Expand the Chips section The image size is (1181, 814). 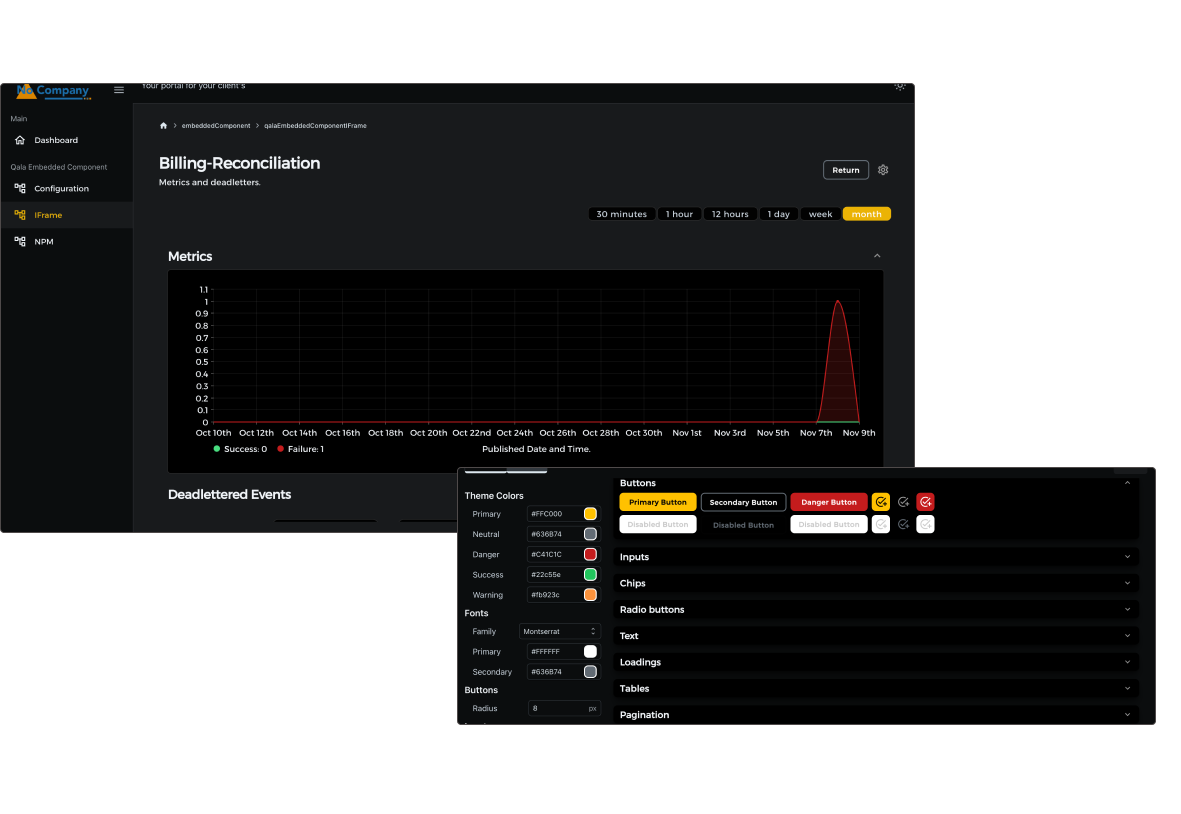tap(1128, 583)
